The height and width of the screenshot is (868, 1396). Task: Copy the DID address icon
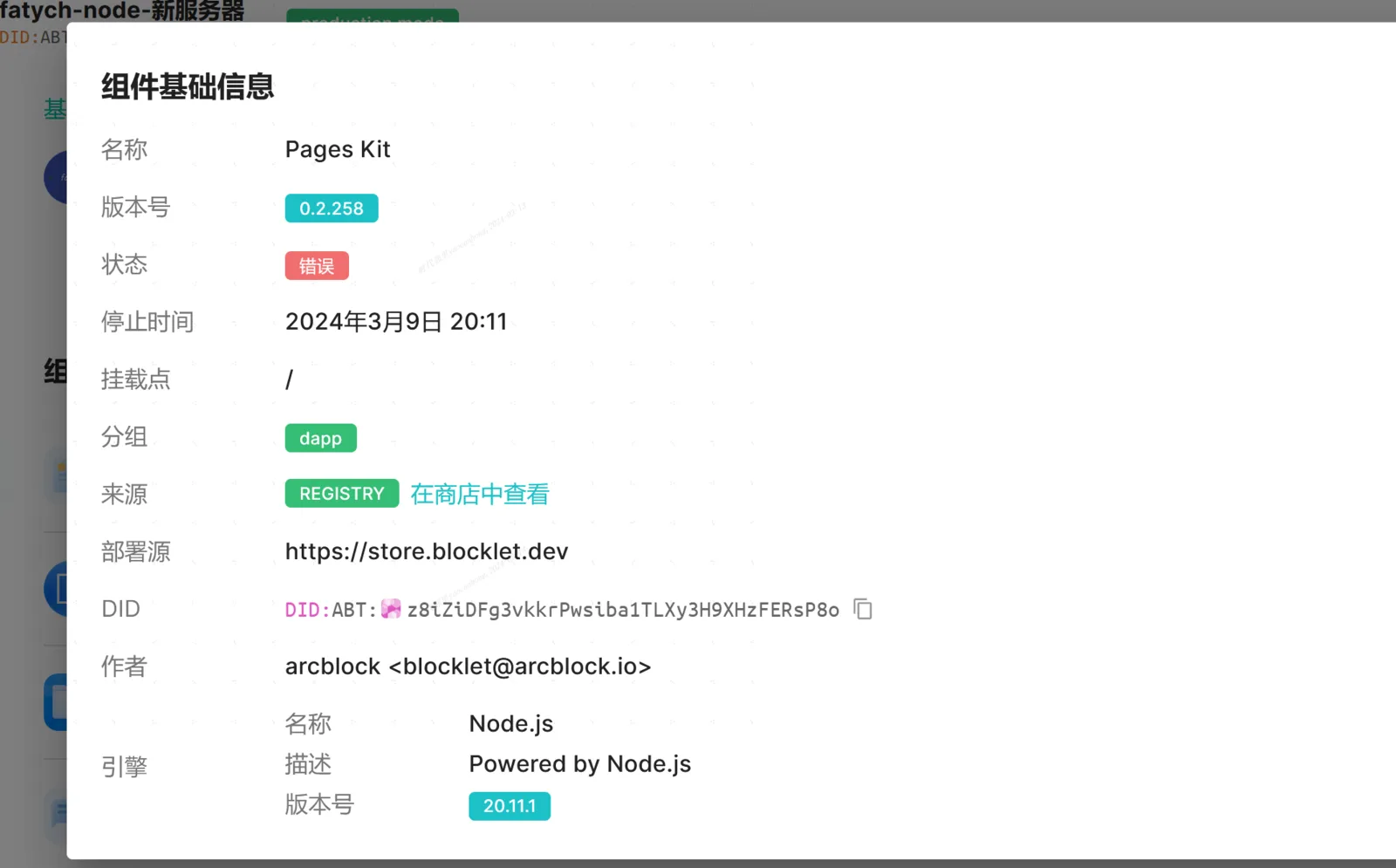(x=863, y=609)
